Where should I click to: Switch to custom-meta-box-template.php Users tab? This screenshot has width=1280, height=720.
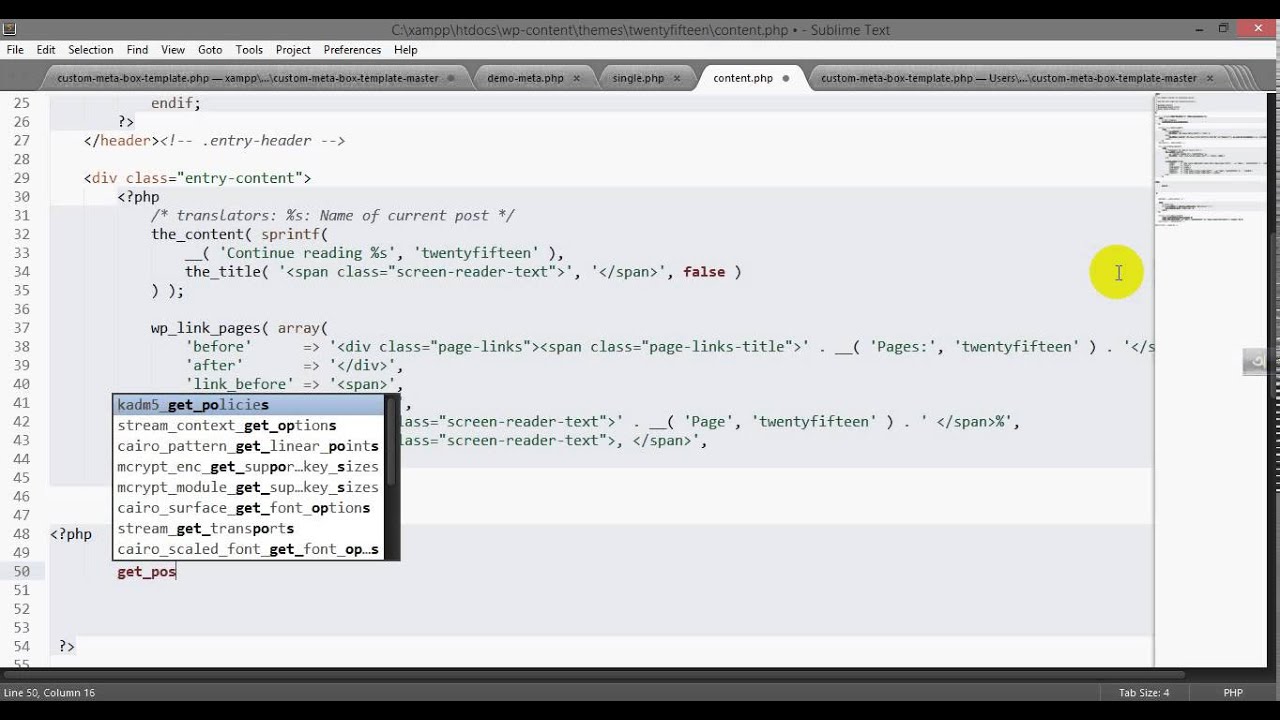[x=1009, y=78]
